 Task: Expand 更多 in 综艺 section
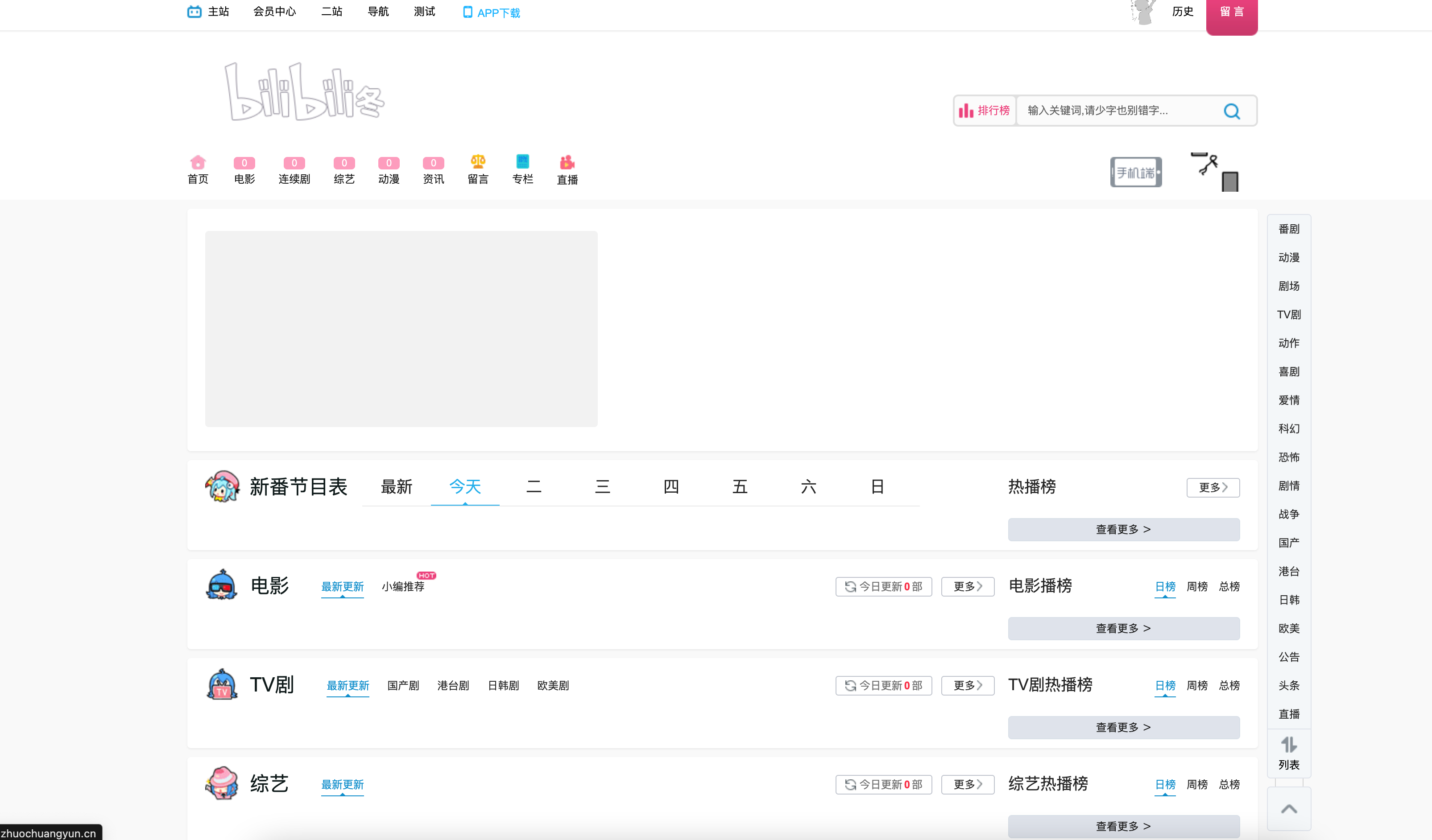(x=967, y=784)
